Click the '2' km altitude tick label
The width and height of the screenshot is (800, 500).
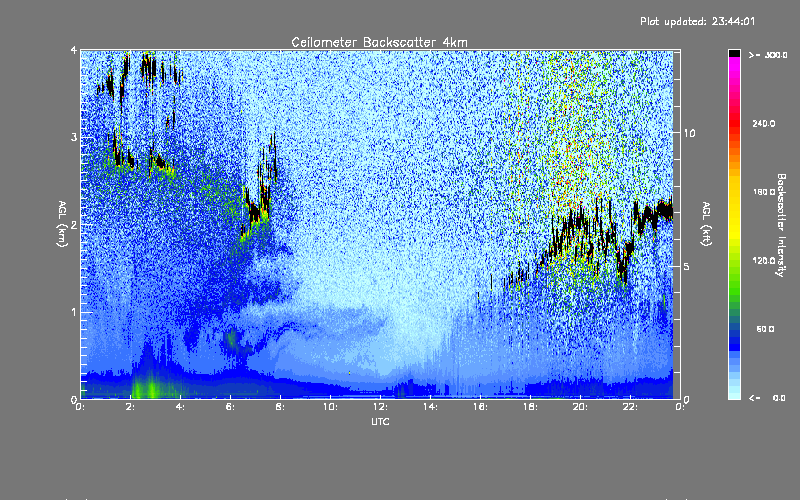click(x=74, y=224)
